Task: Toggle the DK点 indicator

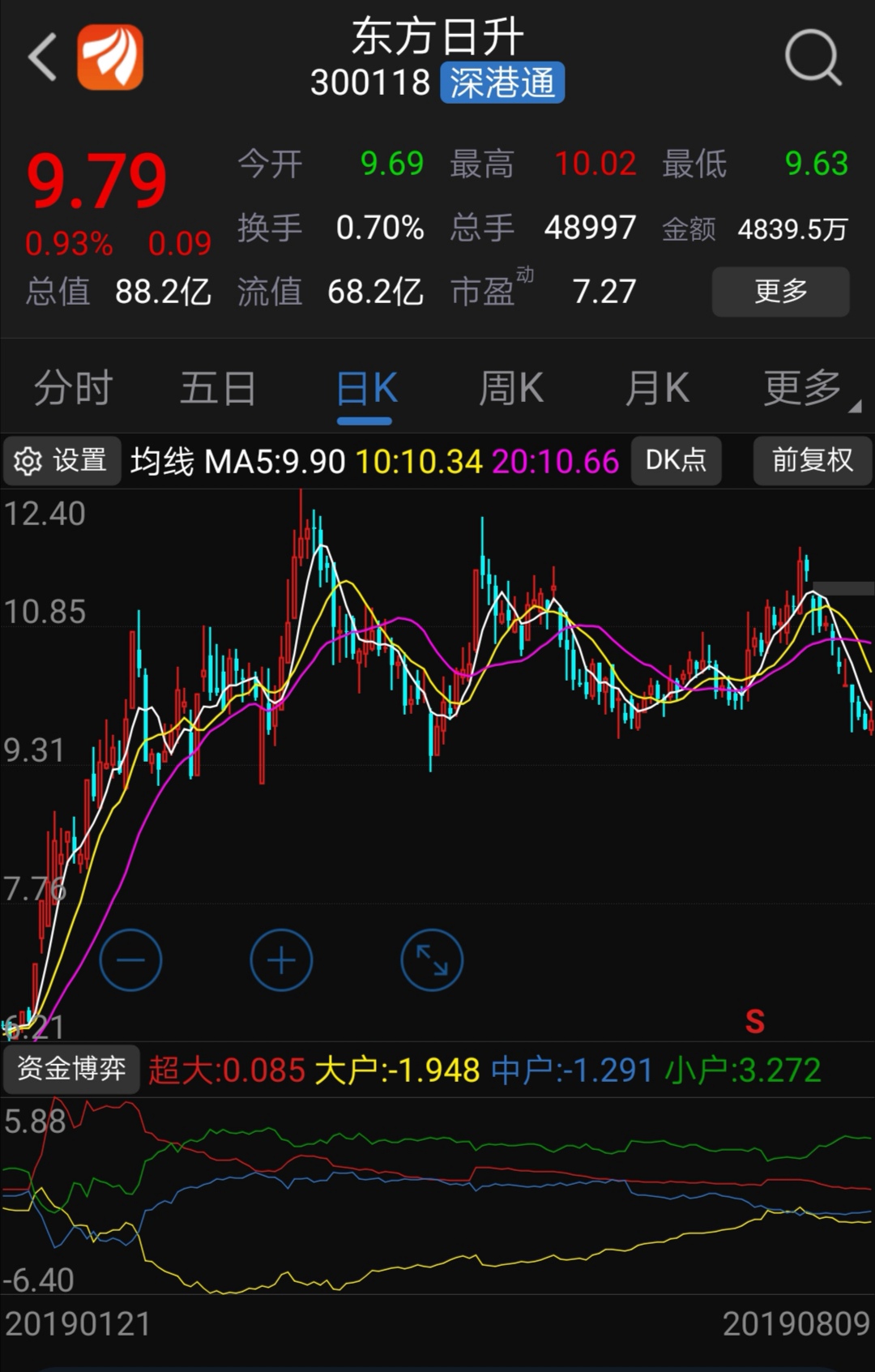Action: tap(676, 460)
